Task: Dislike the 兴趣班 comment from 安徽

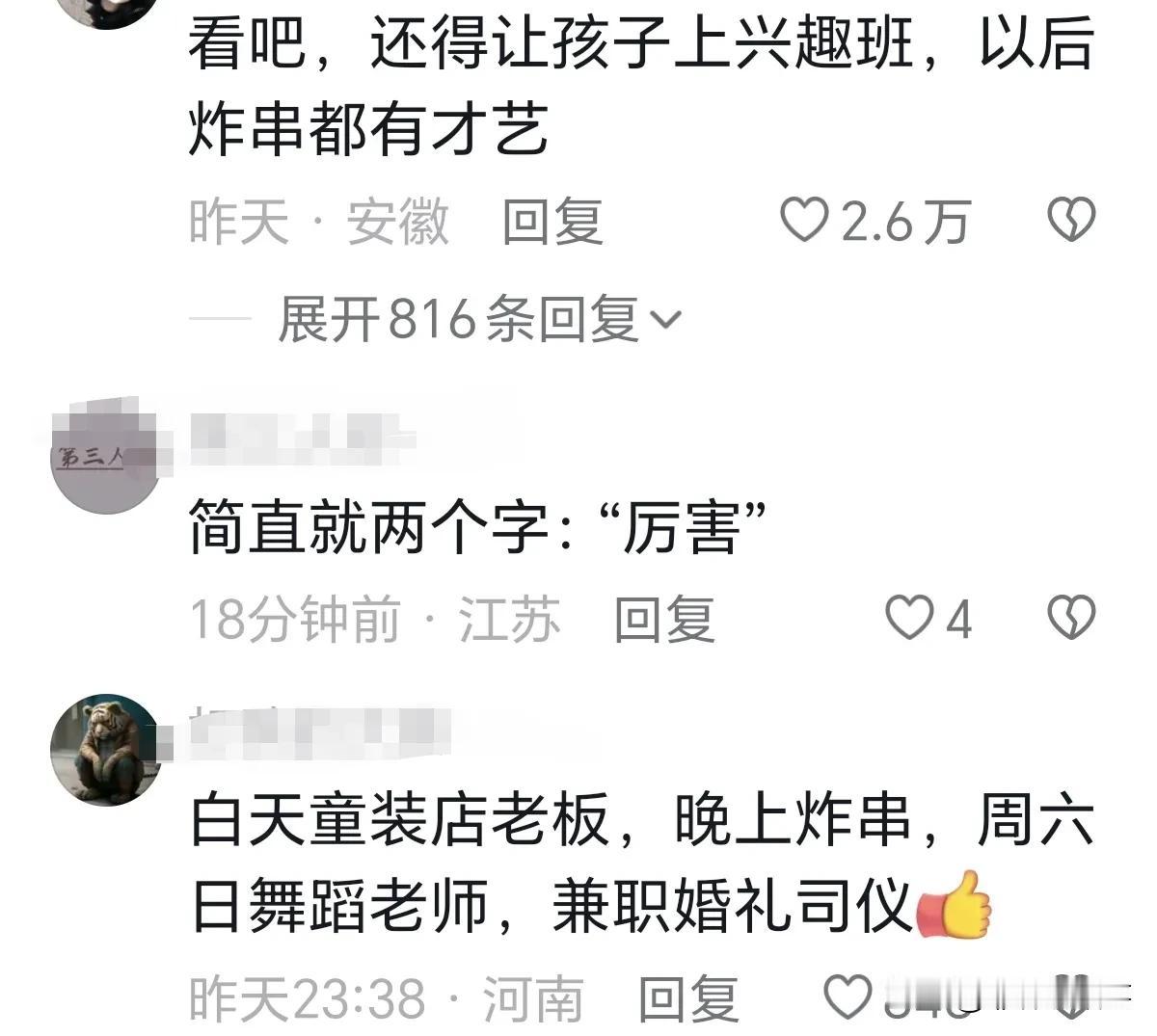Action: pyautogui.click(x=1071, y=222)
